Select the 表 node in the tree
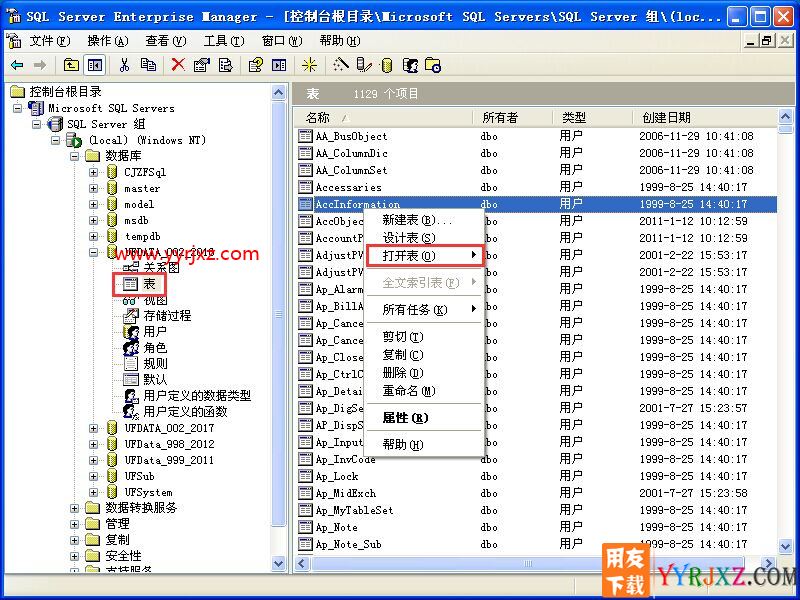 coord(148,284)
